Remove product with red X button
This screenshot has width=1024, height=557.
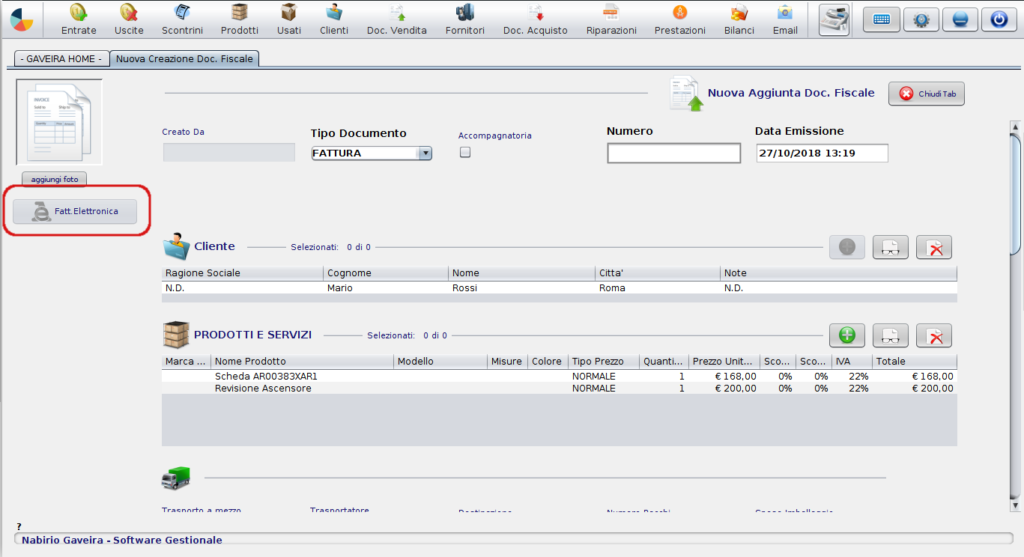pos(934,335)
